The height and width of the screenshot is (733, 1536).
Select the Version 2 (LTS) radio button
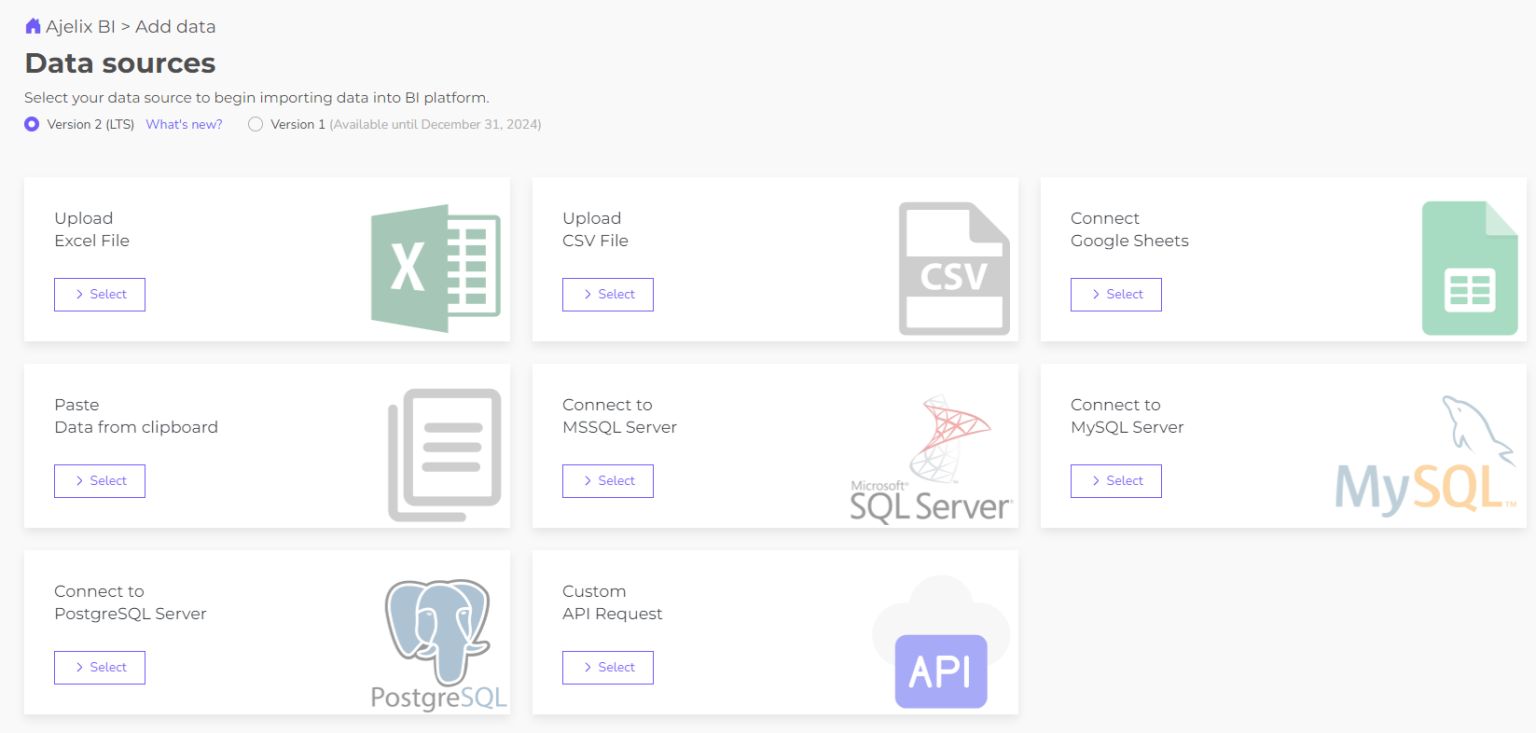pos(32,125)
